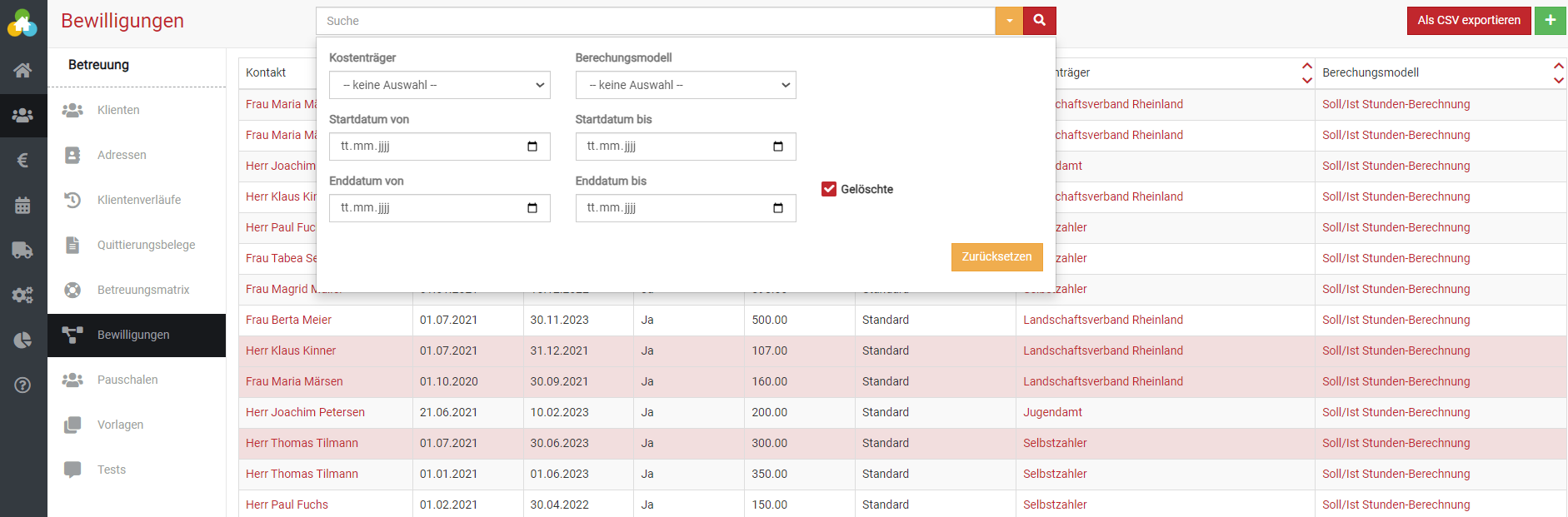Open the Kostenträger dropdown
This screenshot has height=517, width=1568.
439,85
